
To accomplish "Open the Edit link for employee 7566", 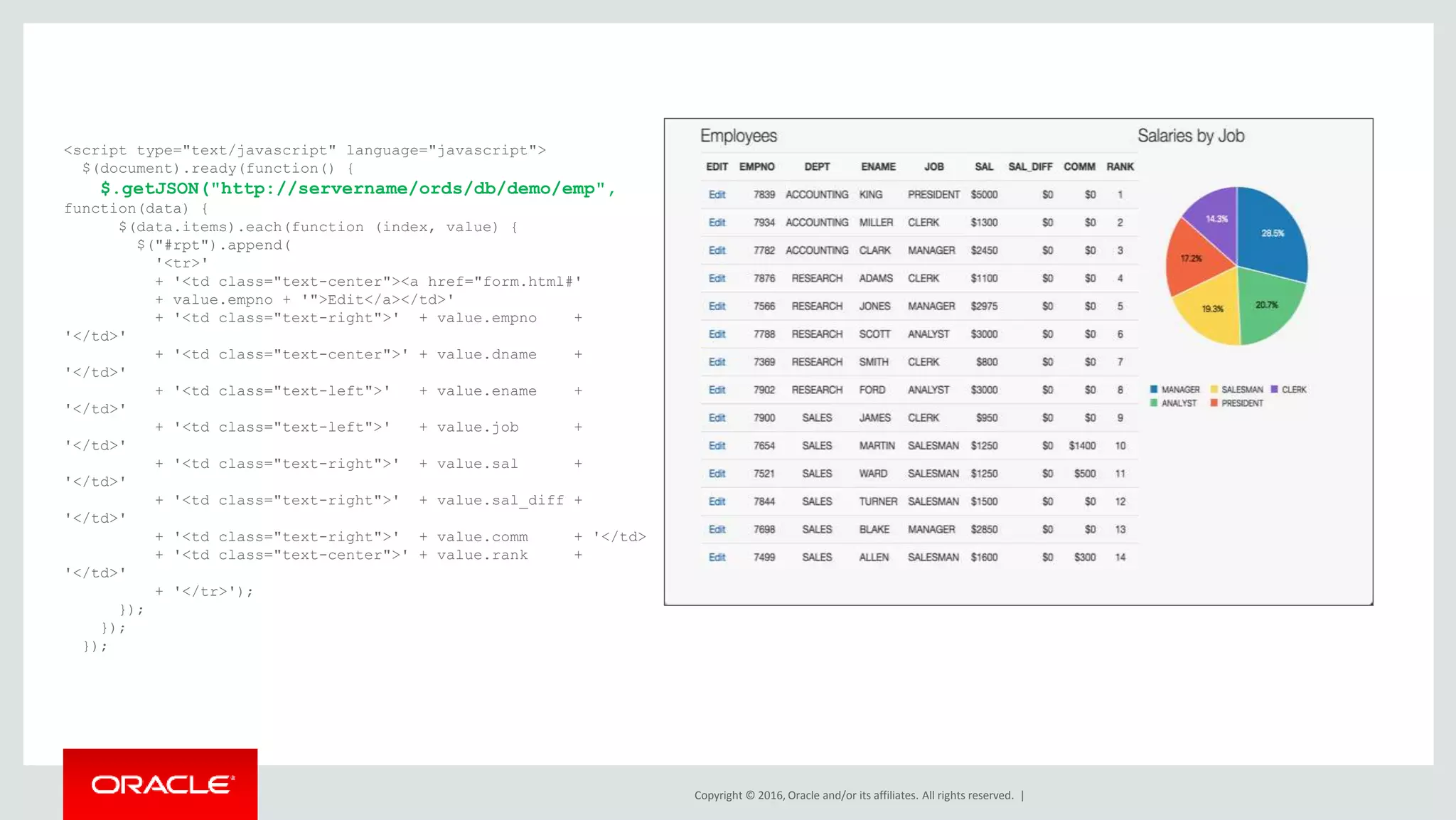I will pyautogui.click(x=717, y=307).
